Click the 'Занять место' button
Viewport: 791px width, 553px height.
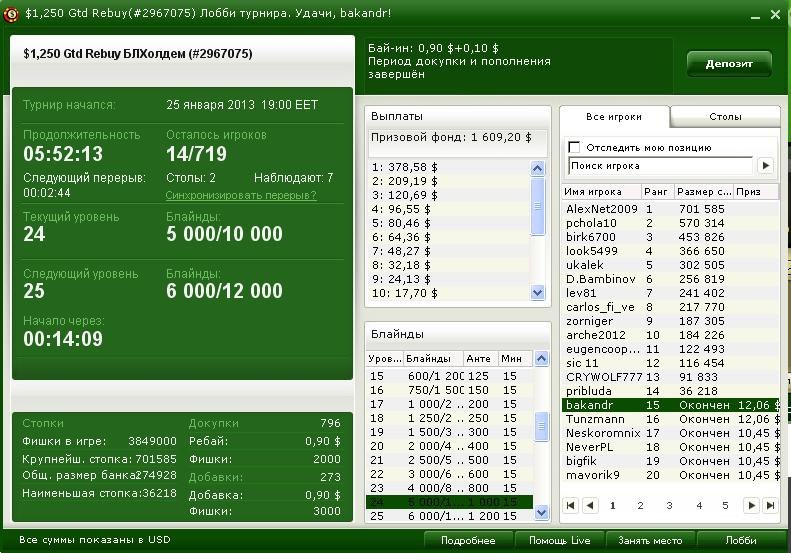[650, 540]
